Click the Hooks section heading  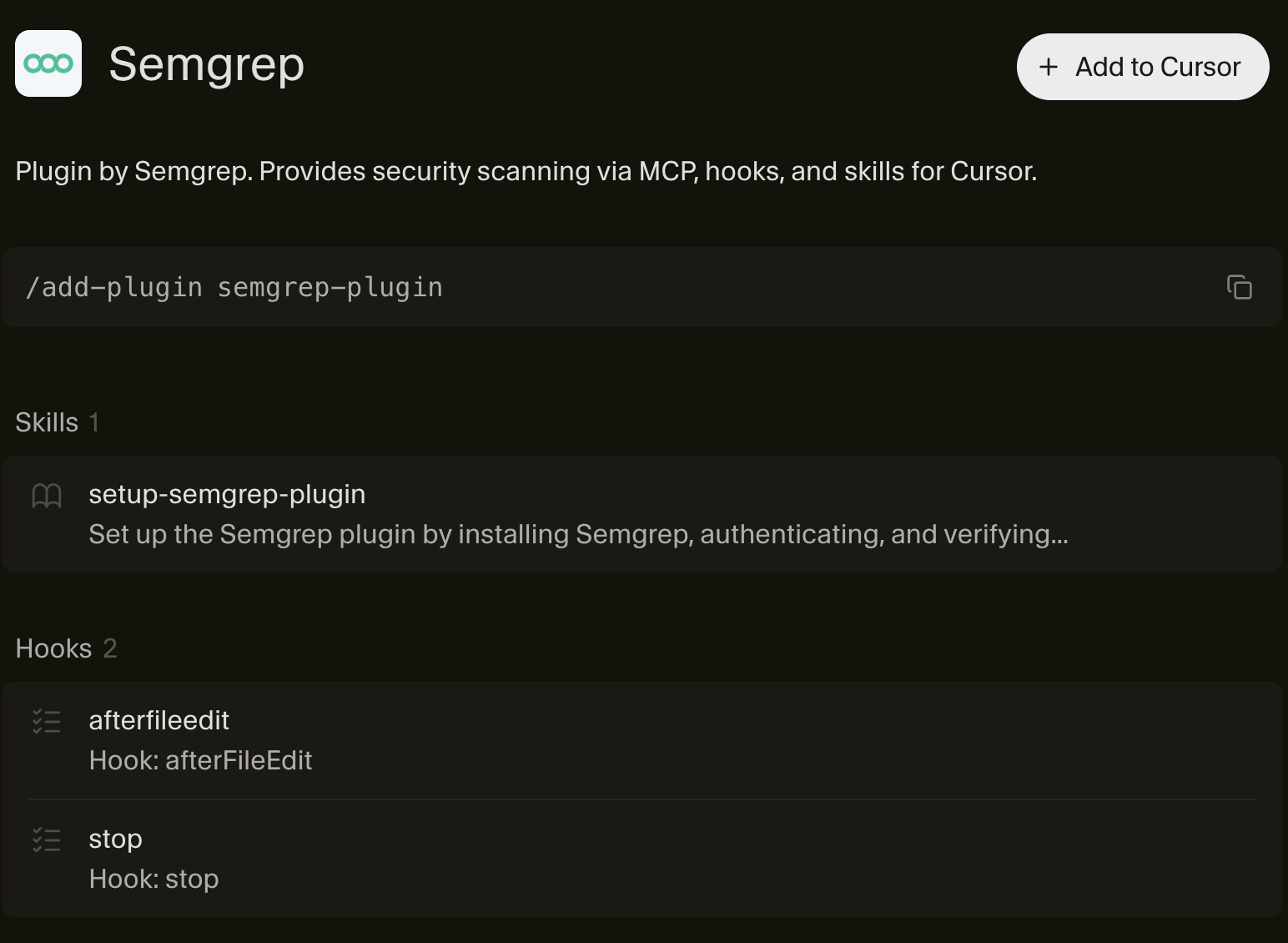point(53,648)
